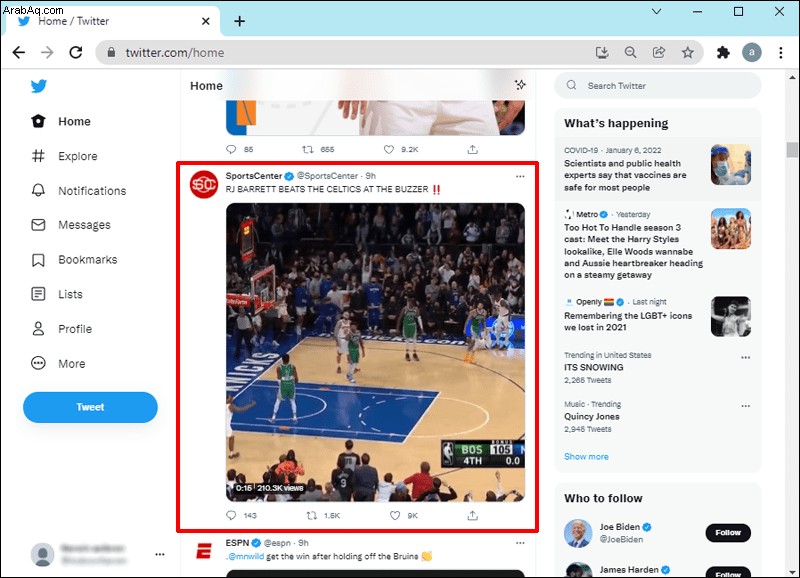Click Show more under What's happening
Image resolution: width=800 pixels, height=578 pixels.
586,457
